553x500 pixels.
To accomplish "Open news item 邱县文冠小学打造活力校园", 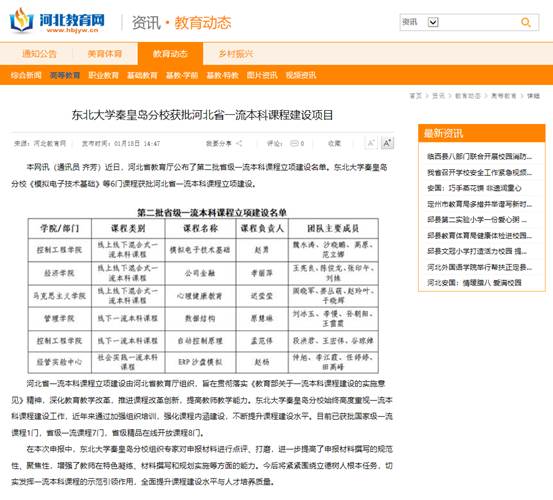I will 477,251.
